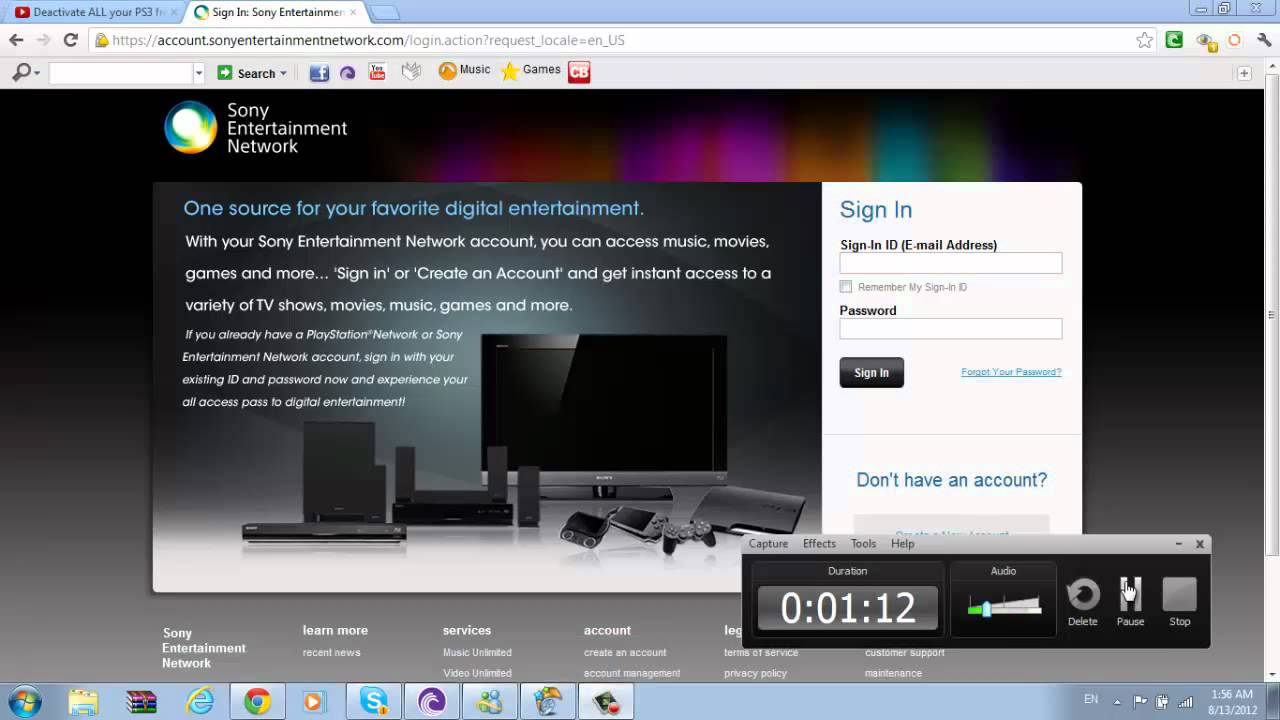The width and height of the screenshot is (1280, 720).
Task: Open the account management footer link
Action: (x=632, y=673)
